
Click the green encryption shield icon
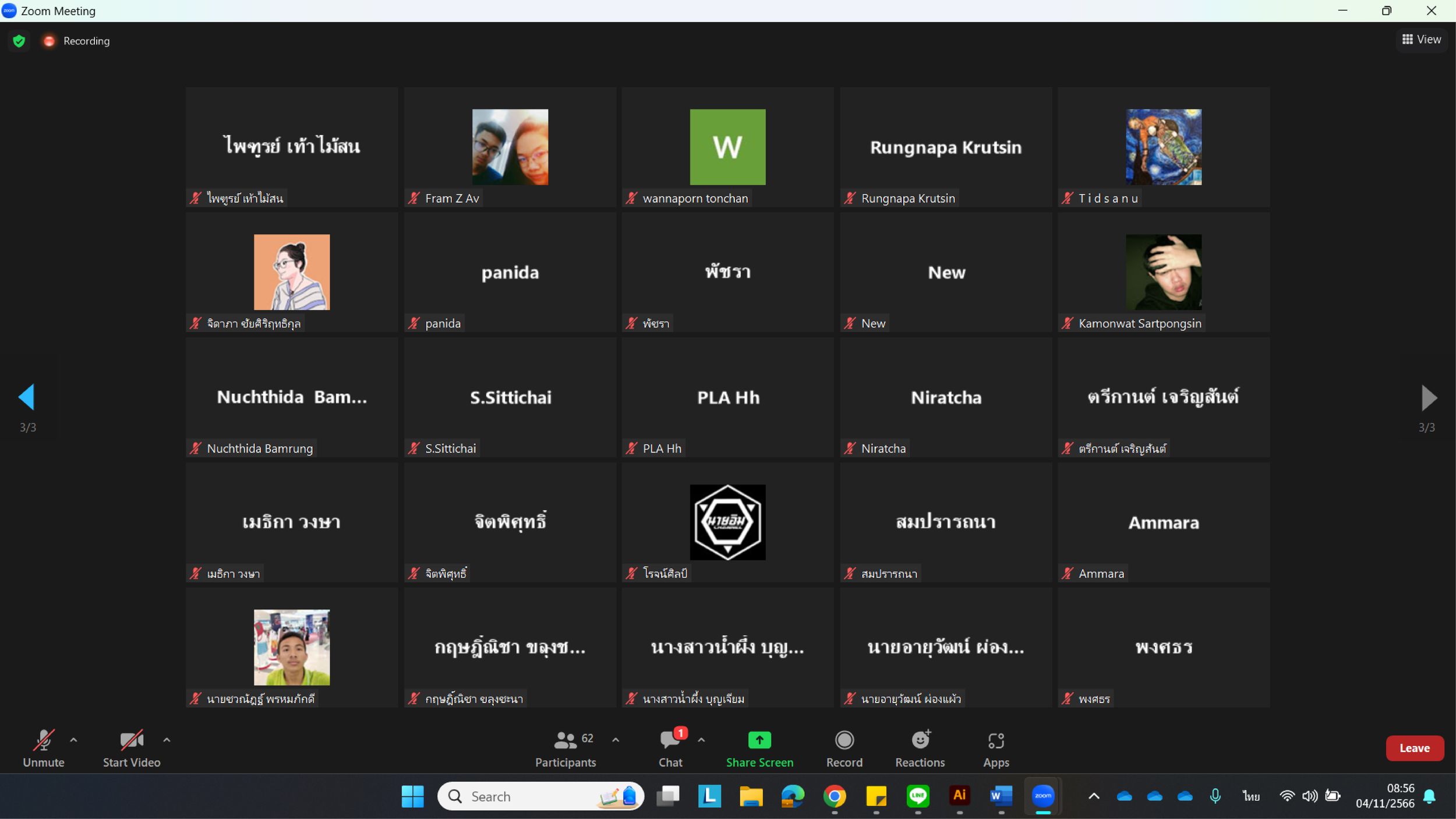coord(19,41)
